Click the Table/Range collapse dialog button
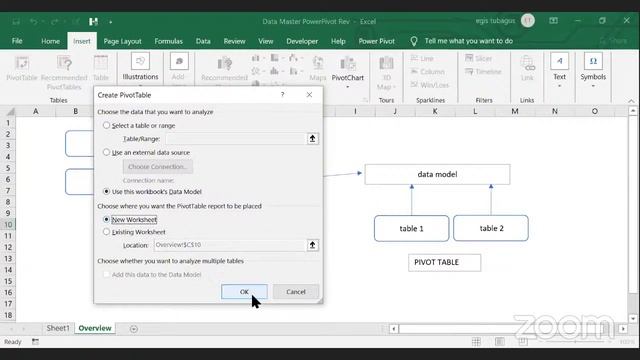 pos(312,139)
